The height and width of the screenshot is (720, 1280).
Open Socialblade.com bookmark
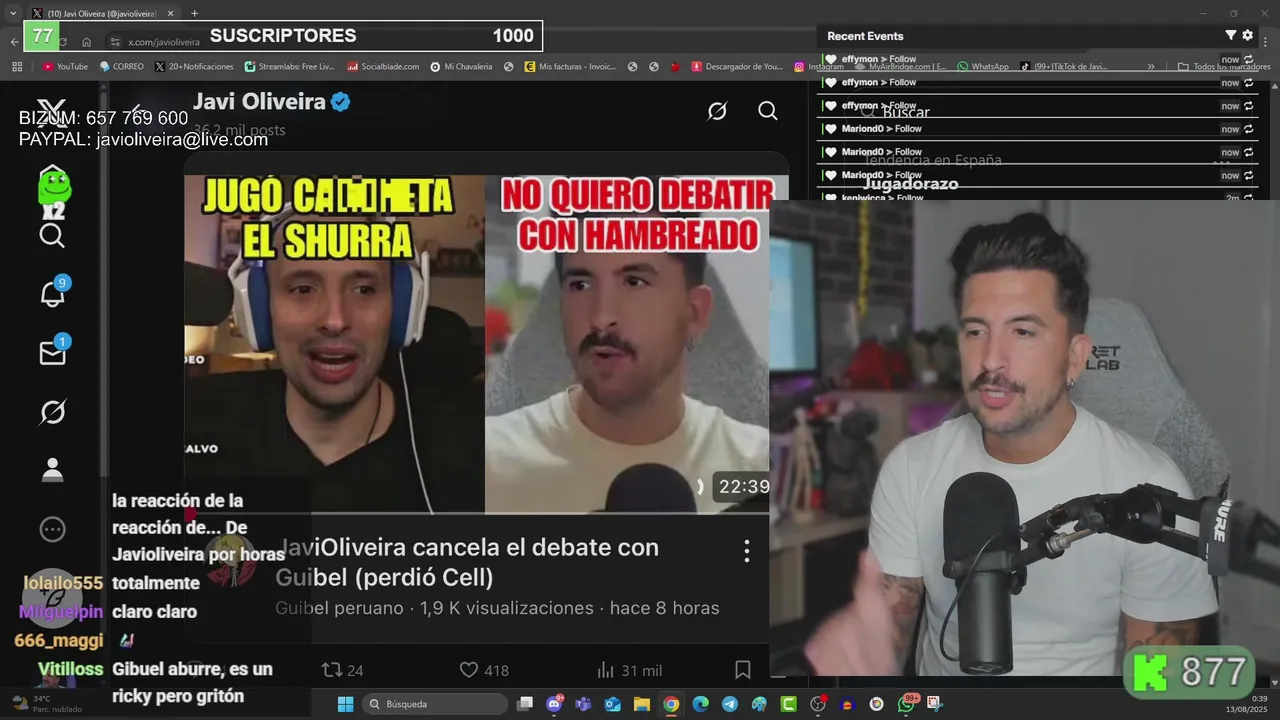[383, 66]
